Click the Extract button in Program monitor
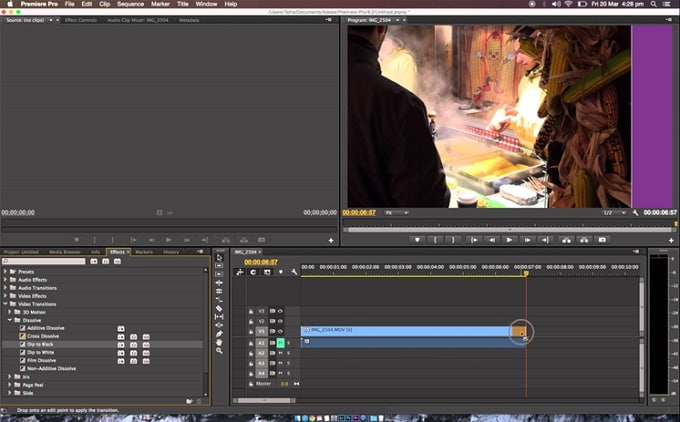 click(x=584, y=240)
